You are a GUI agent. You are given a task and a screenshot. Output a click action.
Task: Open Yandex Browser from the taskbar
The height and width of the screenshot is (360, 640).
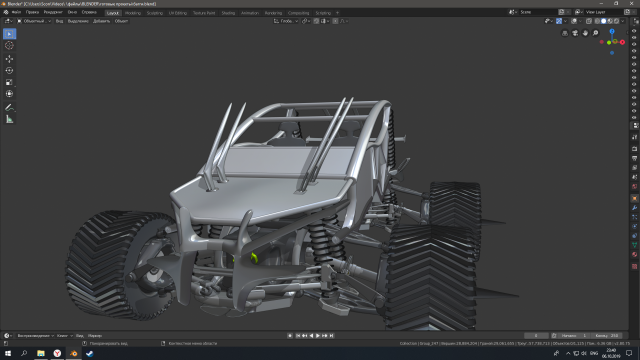(57, 353)
